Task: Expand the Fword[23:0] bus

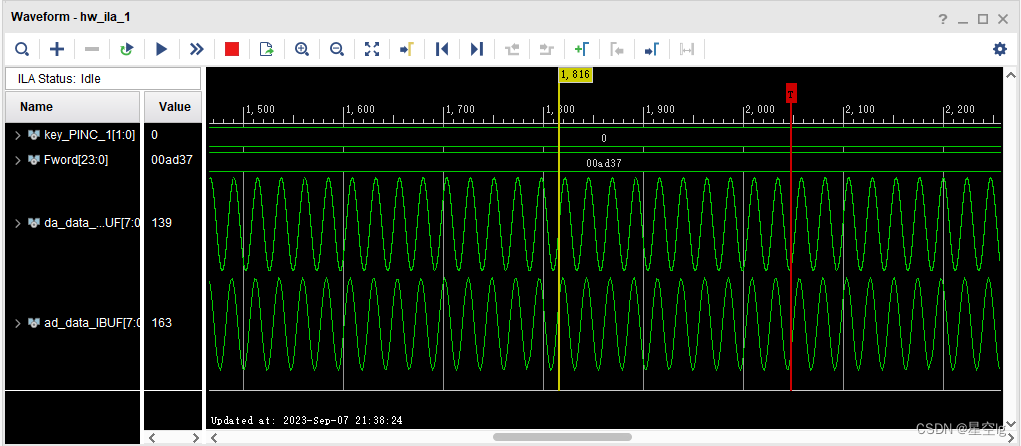Action: tap(18, 160)
